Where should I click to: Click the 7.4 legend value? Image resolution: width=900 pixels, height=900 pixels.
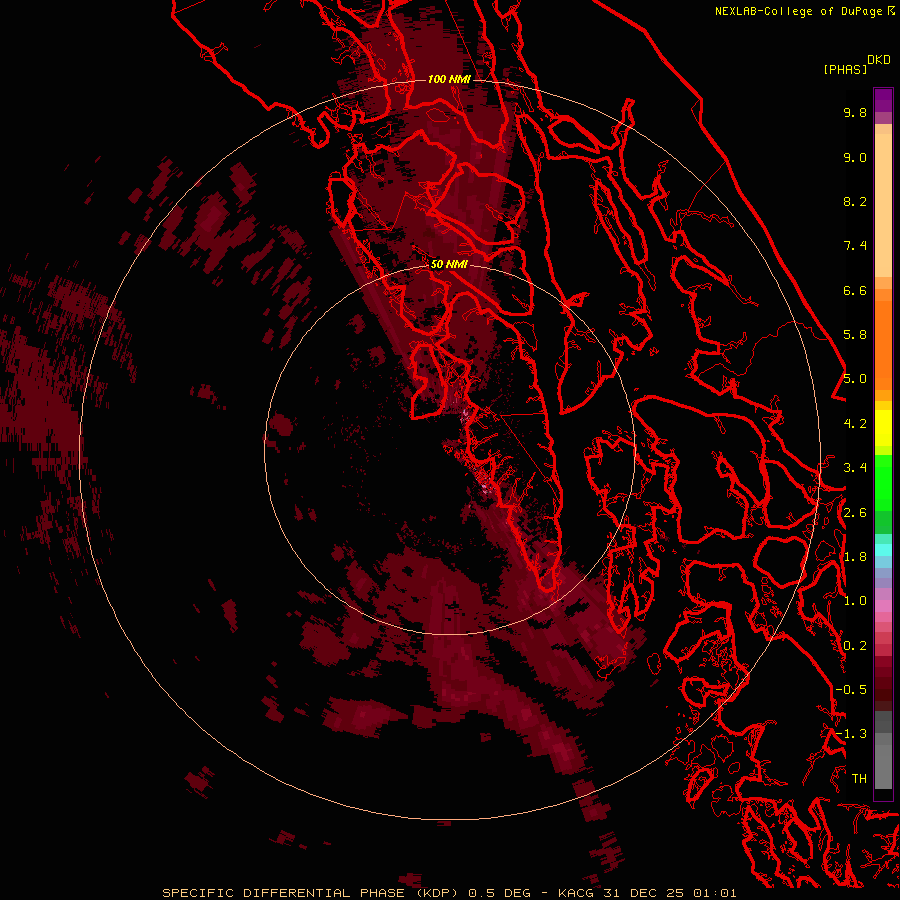coord(855,246)
